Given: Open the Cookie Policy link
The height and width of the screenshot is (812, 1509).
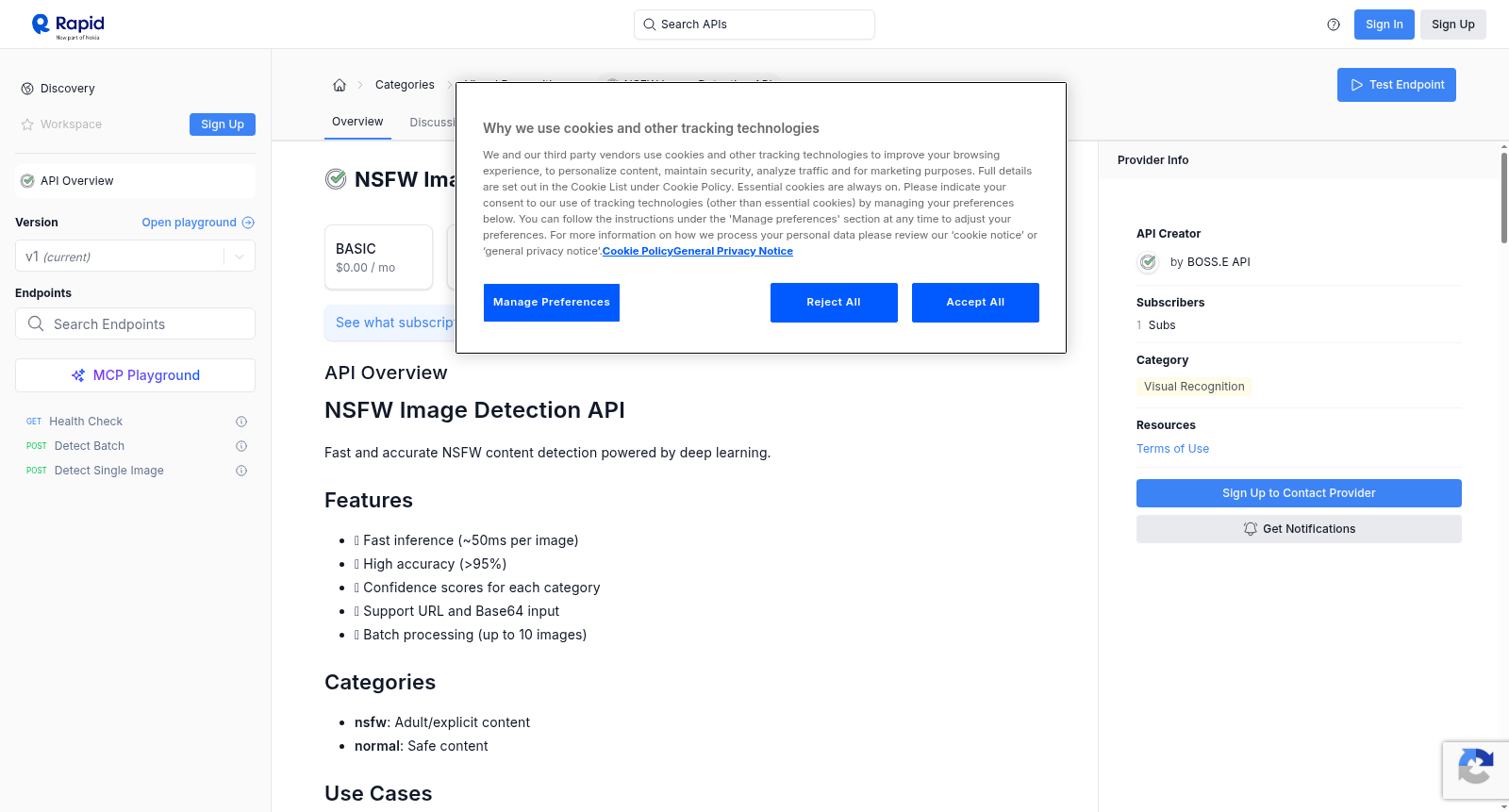Looking at the screenshot, I should (638, 251).
